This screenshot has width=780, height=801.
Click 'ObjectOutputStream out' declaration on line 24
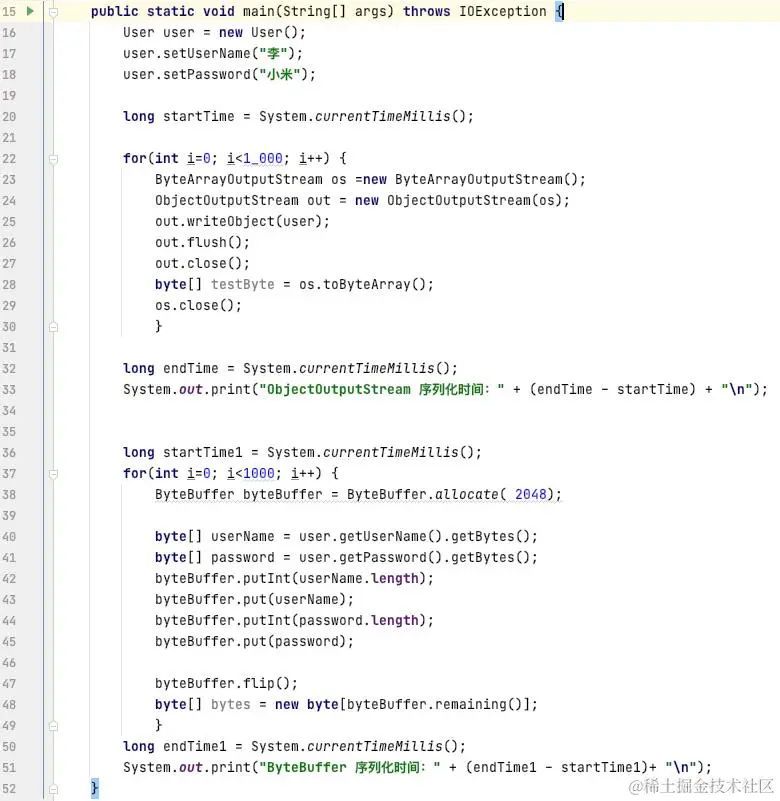click(x=243, y=200)
